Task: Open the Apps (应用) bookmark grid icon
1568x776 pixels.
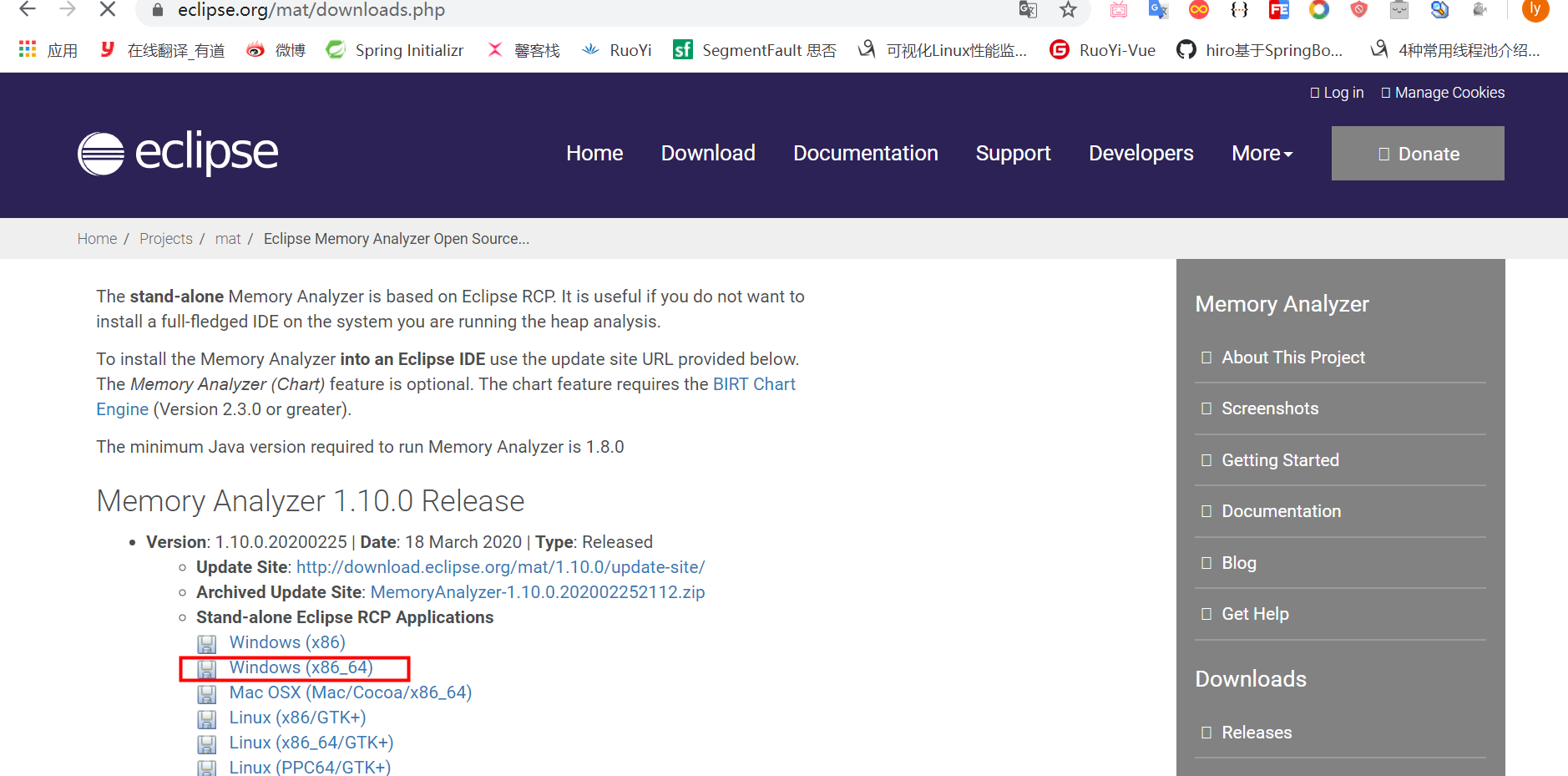Action: coord(28,49)
